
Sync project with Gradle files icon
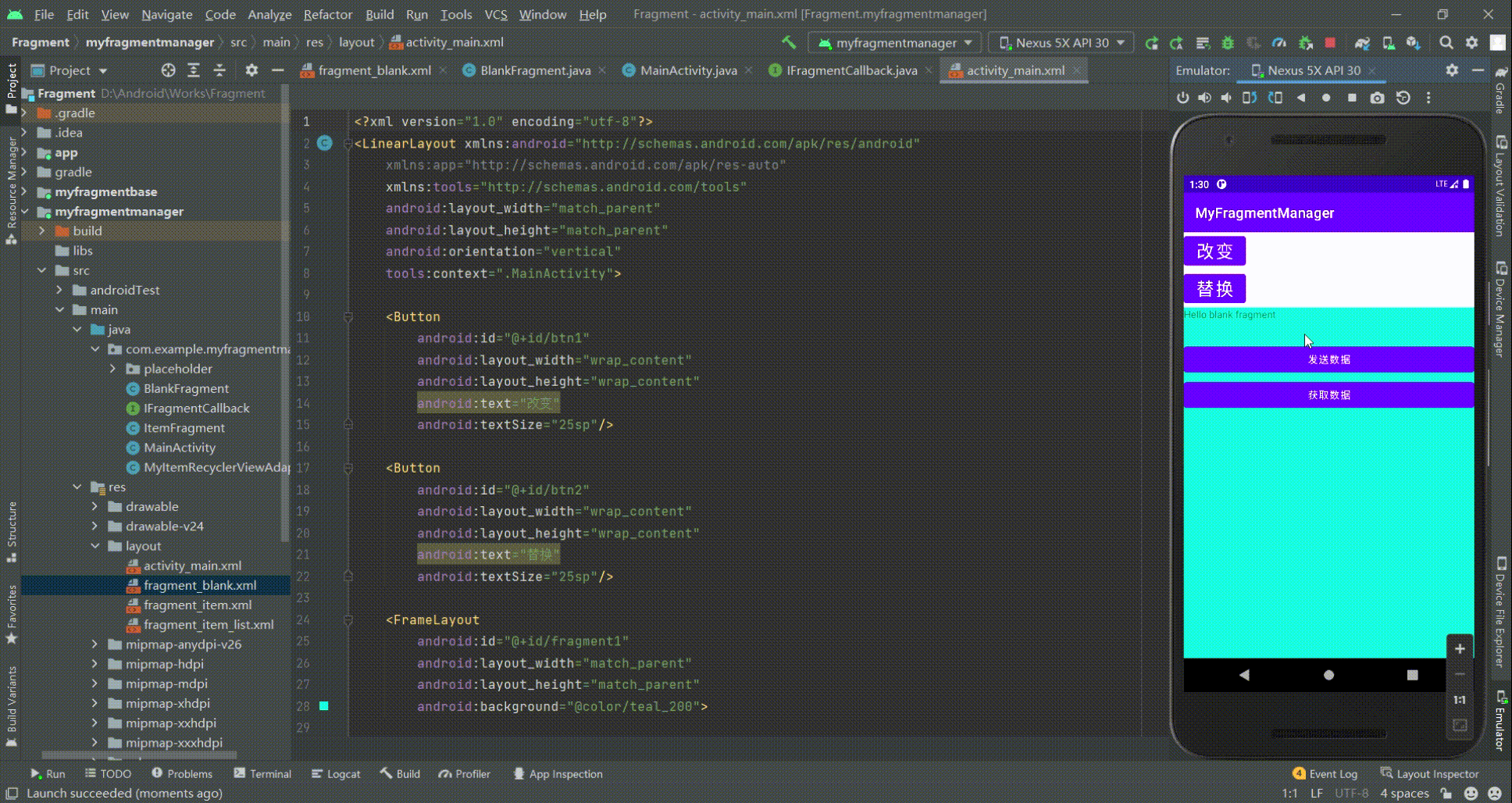(1362, 43)
